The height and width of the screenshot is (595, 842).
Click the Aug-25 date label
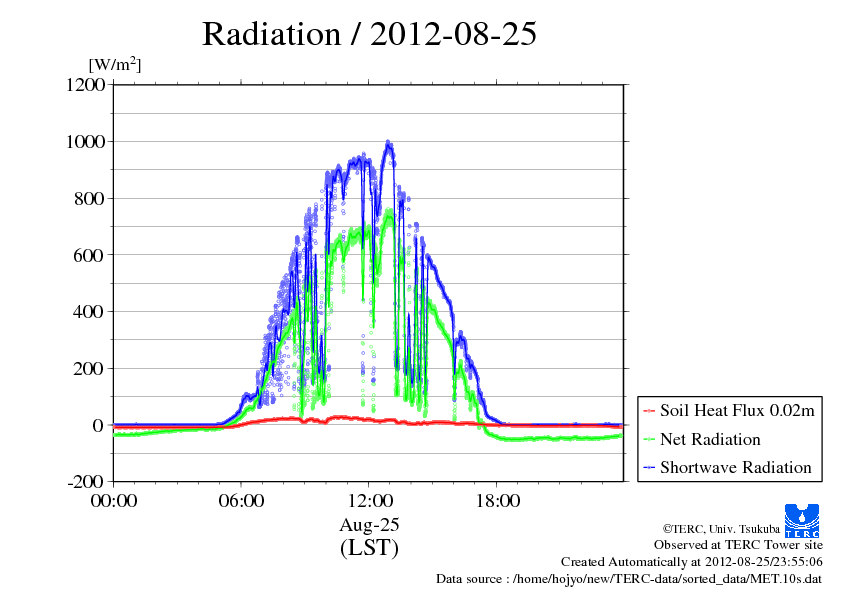(x=369, y=525)
